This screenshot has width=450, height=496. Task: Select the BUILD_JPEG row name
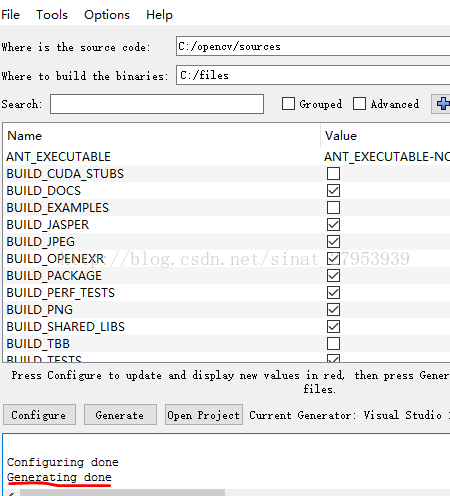(41, 242)
